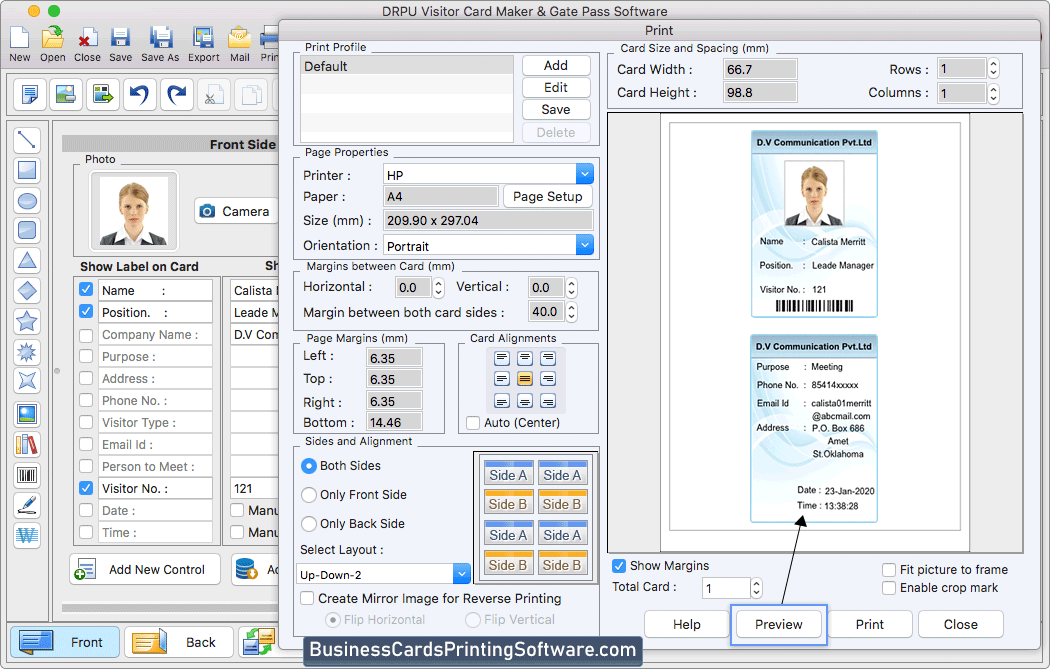Click the text document tool icon
Screen dimensions: 1050x669
[x=29, y=94]
